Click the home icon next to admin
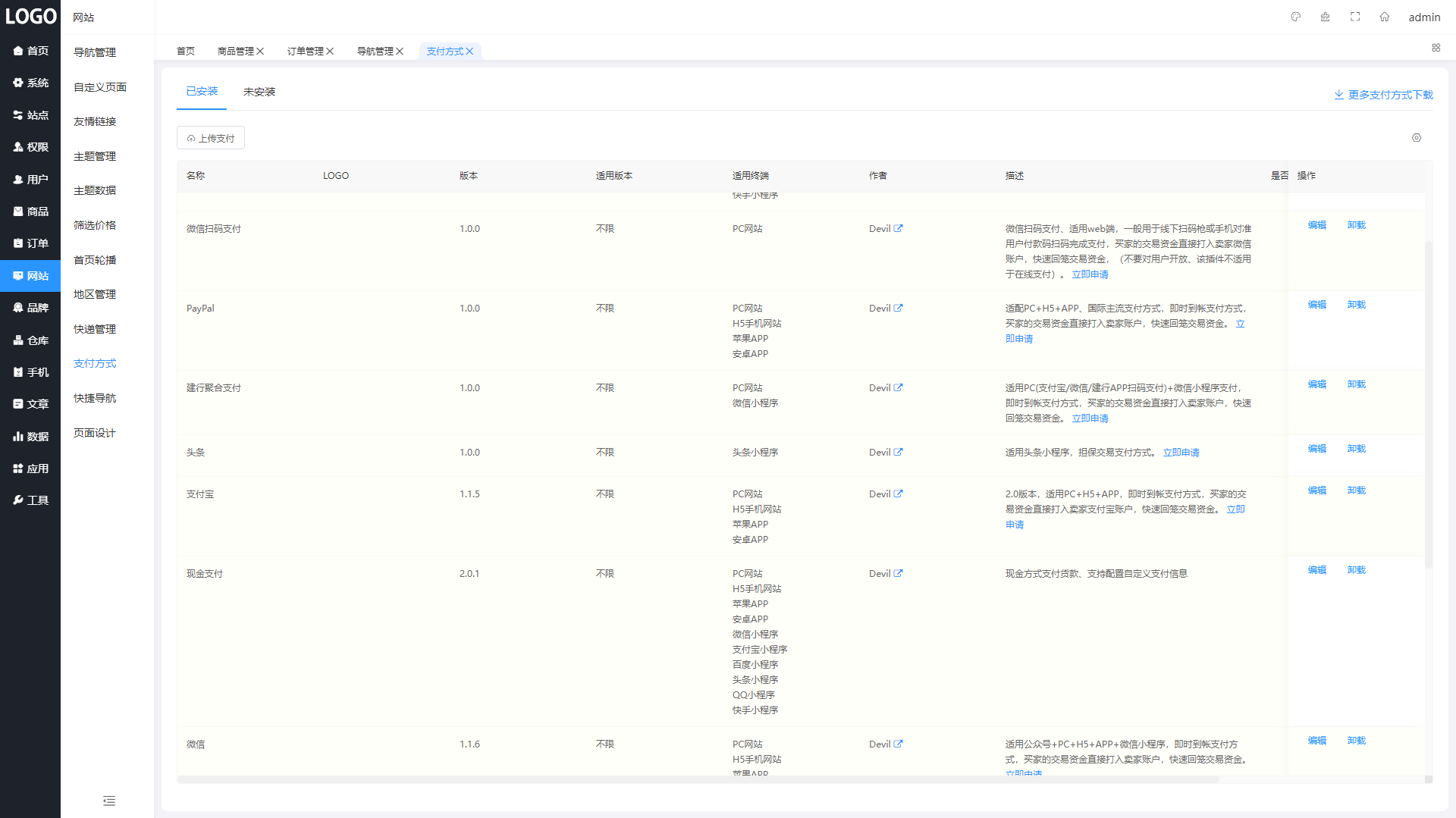 [1385, 17]
